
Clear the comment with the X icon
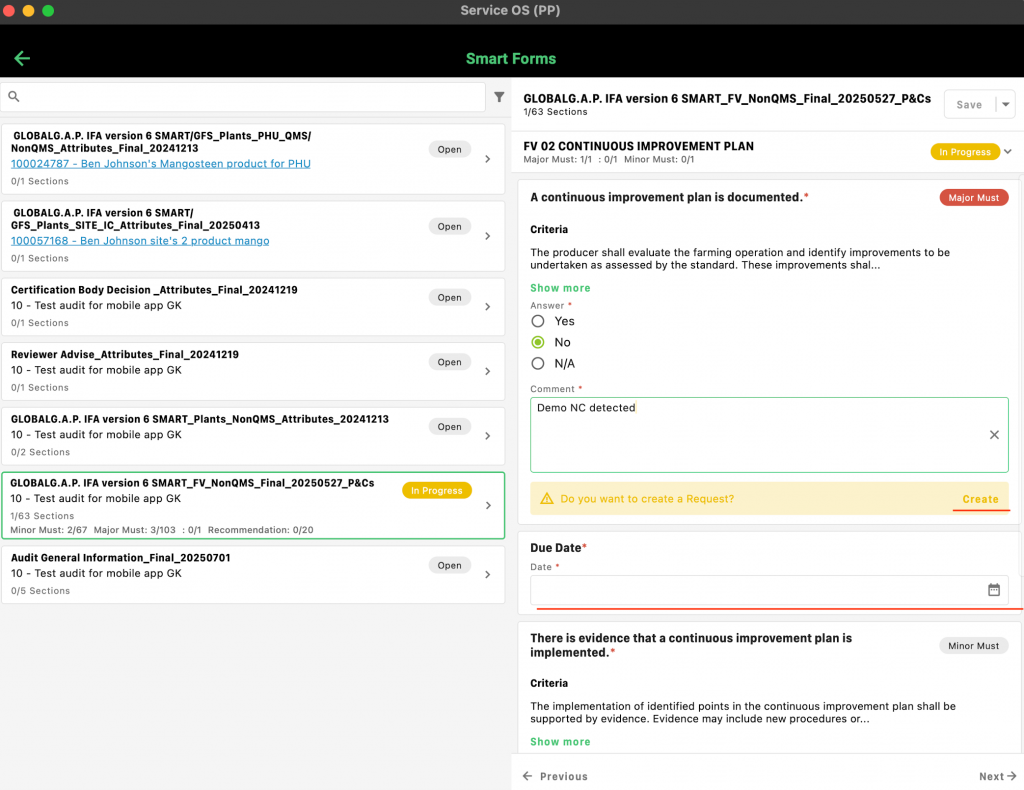[994, 435]
